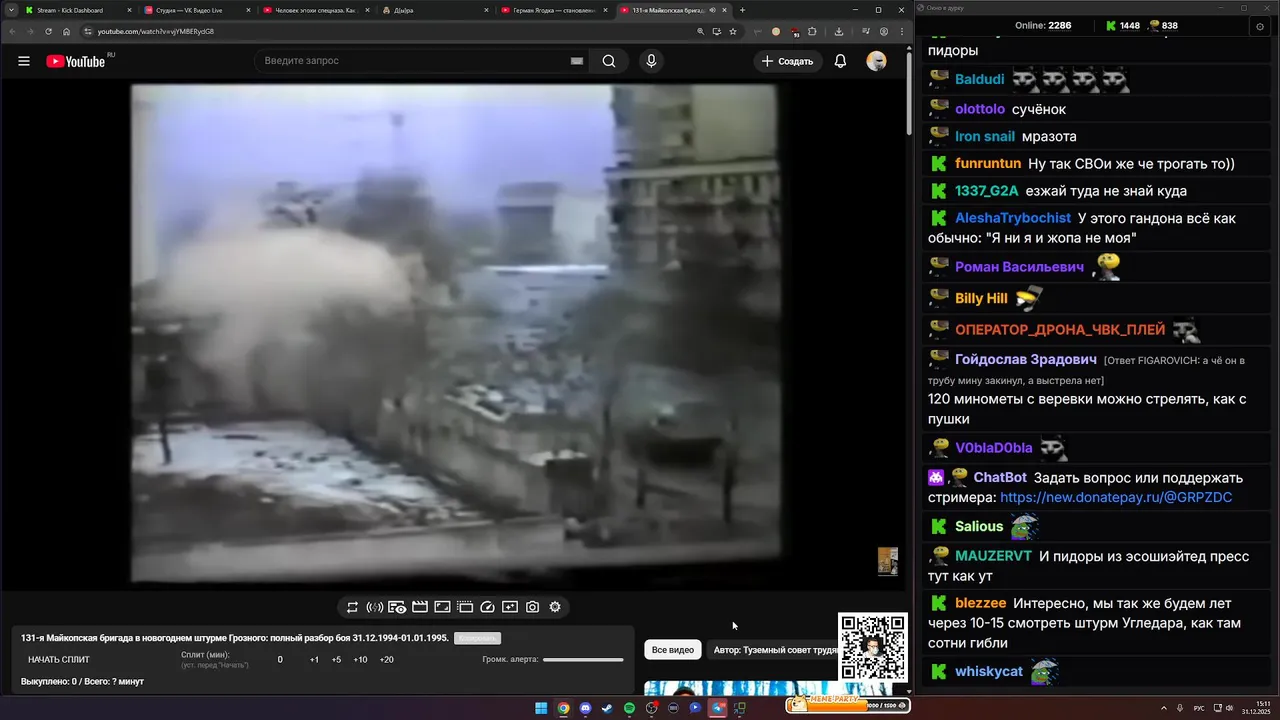Toggle the dashed-frame icon in the player toolbar
Screen dimensions: 1280x720
465,607
